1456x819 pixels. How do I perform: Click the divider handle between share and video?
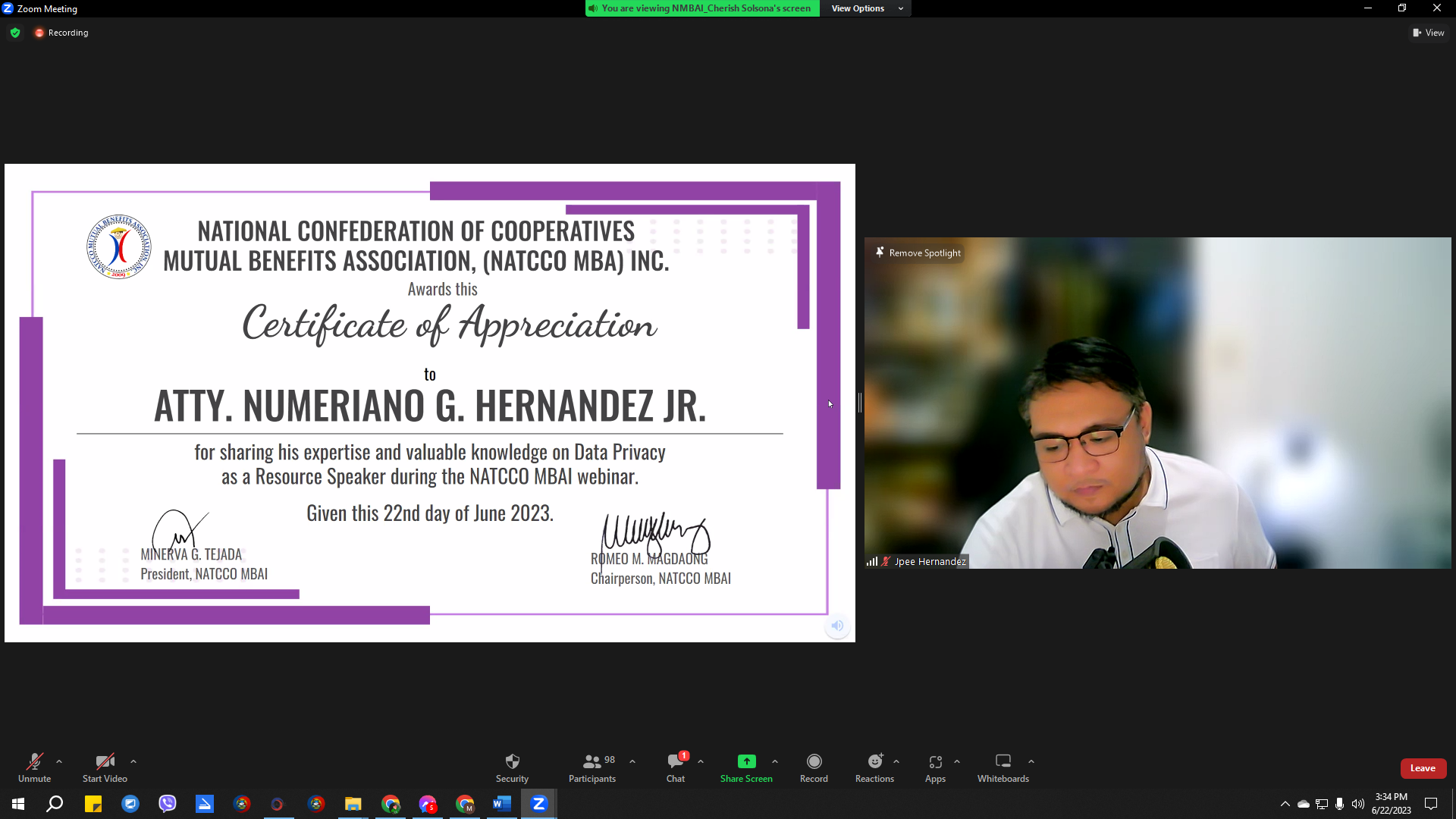tap(860, 403)
